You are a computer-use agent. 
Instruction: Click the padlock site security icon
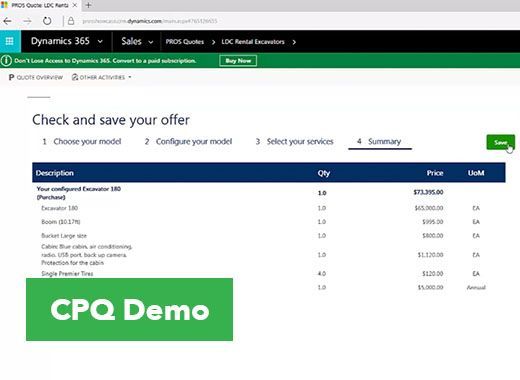click(71, 21)
